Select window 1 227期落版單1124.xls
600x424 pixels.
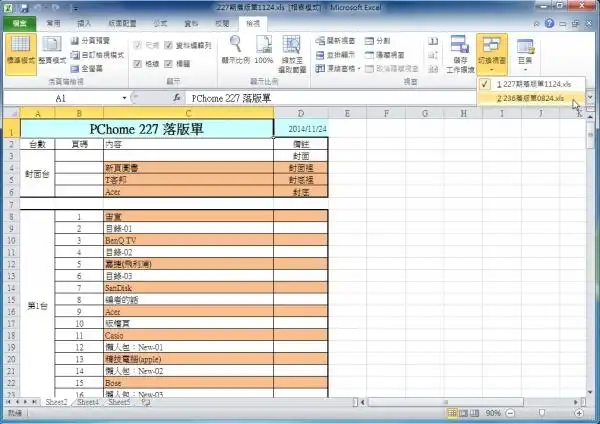point(531,84)
